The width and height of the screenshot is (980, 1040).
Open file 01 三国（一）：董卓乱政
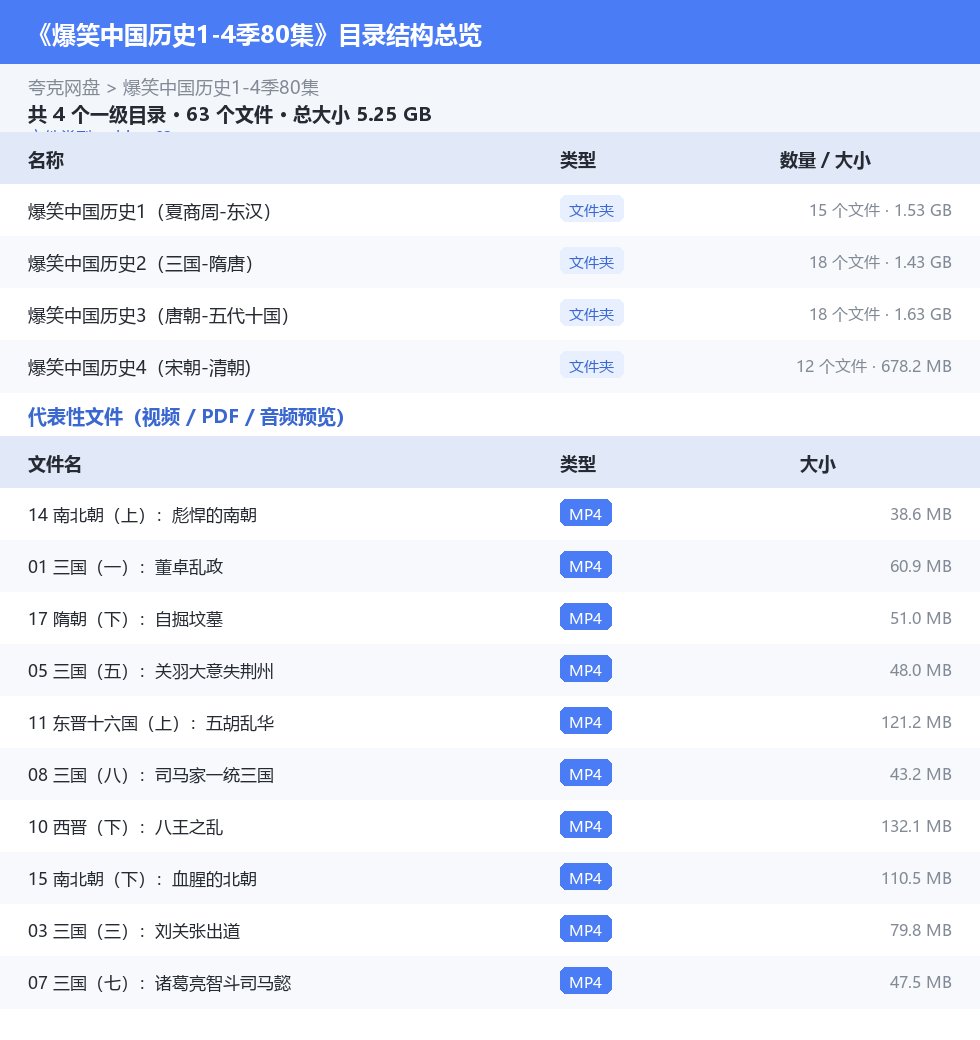pos(125,567)
